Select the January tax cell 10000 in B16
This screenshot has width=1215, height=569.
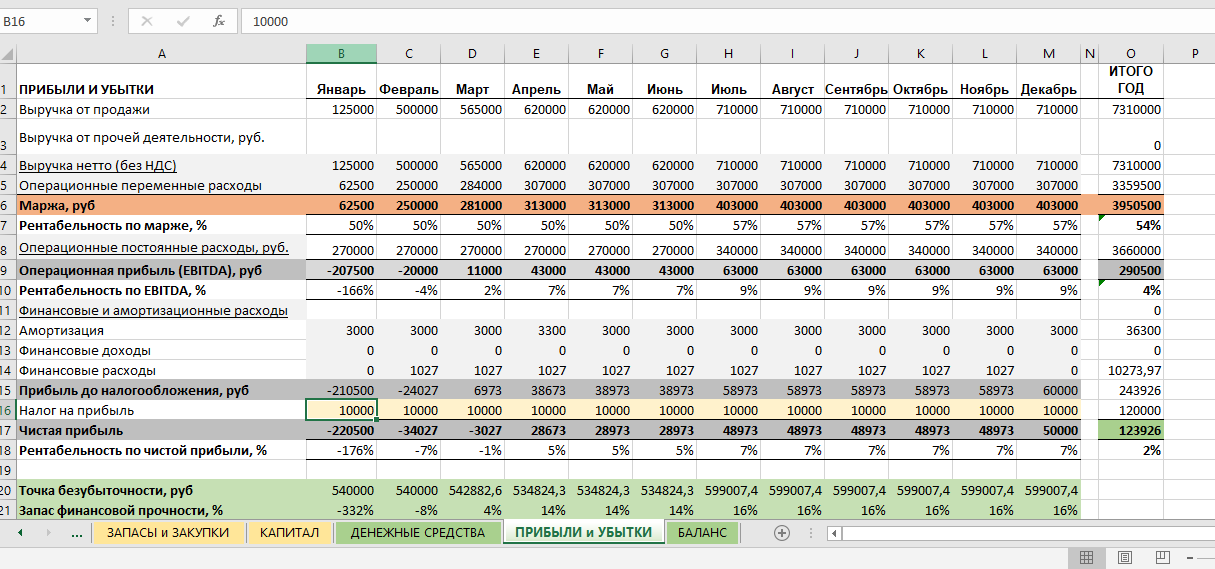(341, 410)
